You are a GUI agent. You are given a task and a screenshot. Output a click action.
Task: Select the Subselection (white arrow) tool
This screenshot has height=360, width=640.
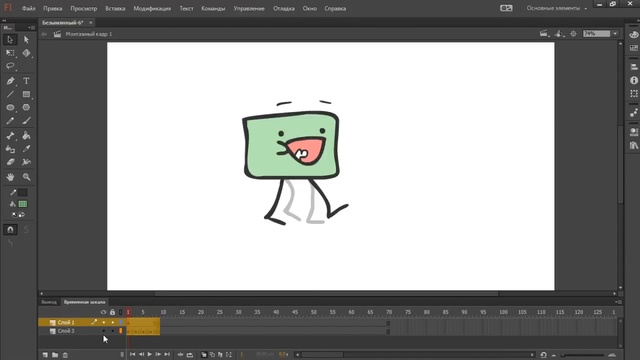coord(26,40)
